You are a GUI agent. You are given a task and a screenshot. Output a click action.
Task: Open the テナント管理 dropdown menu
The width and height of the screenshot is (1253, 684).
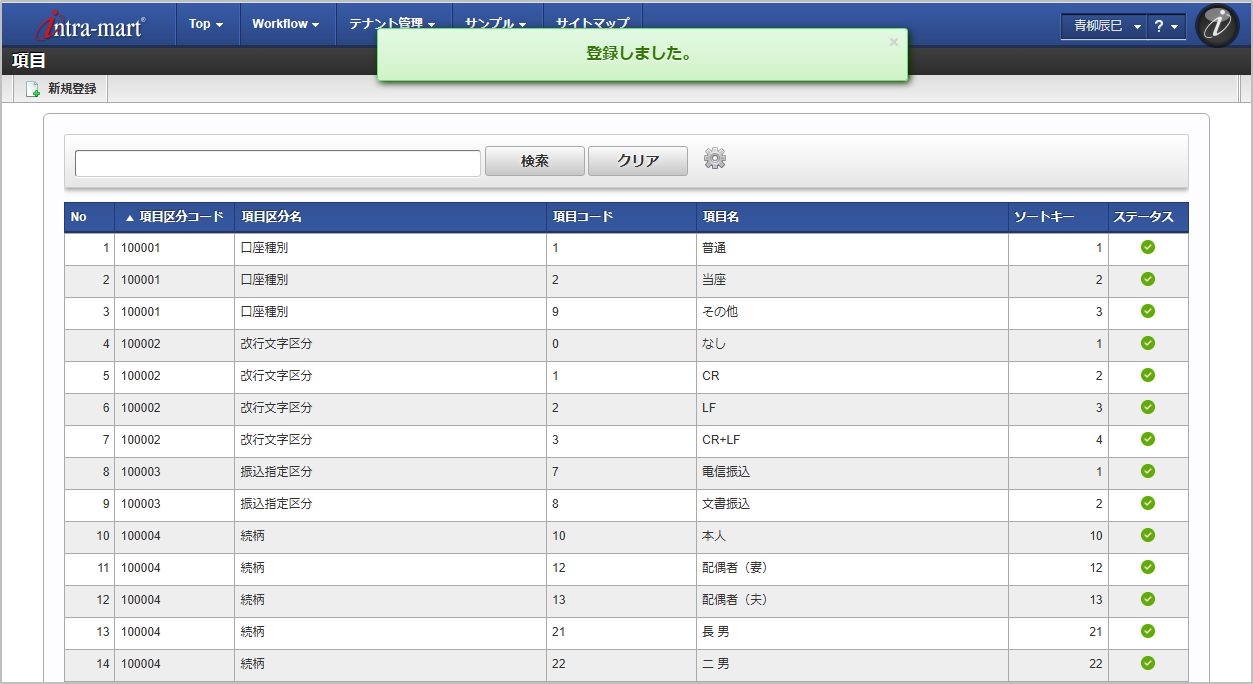coord(392,24)
